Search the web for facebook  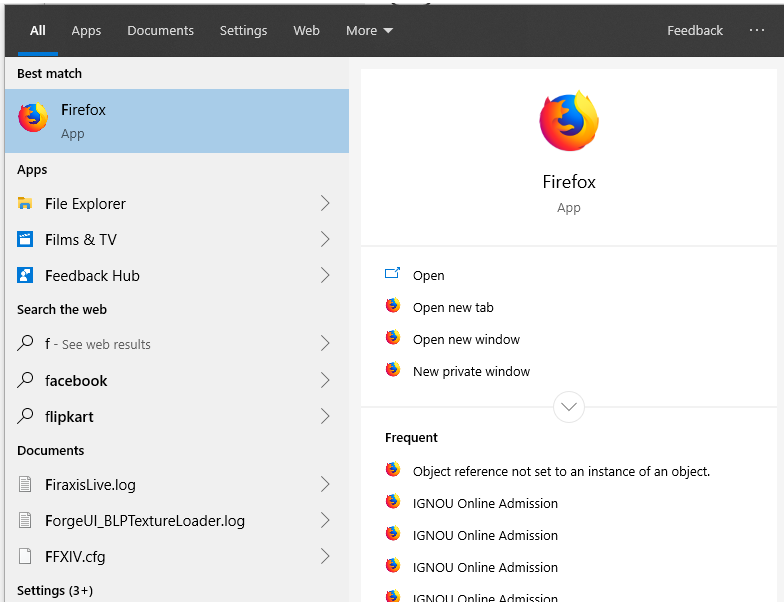[x=176, y=380]
